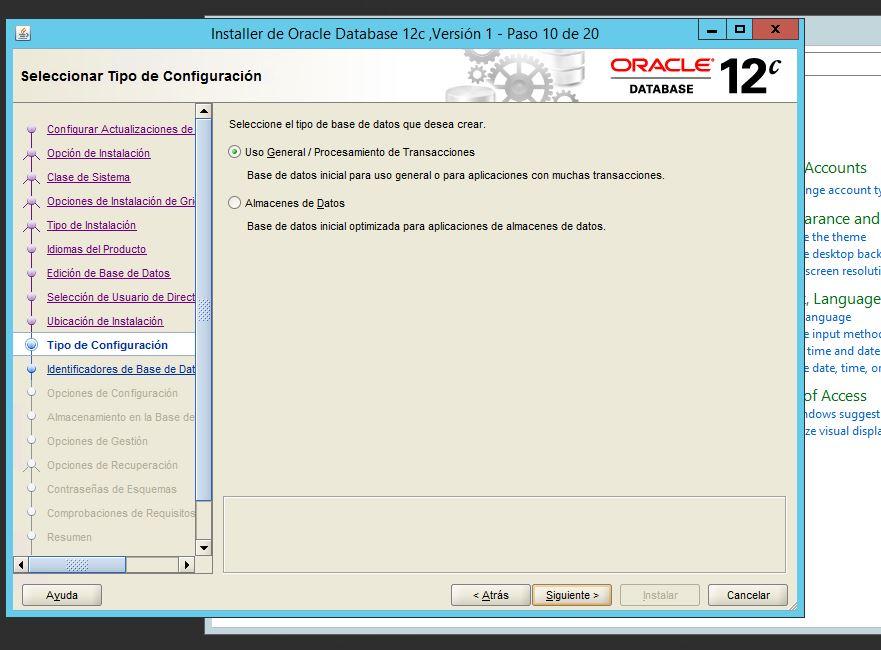
Task: Click disabled Opciones de Configuración step text
Action: [112, 393]
